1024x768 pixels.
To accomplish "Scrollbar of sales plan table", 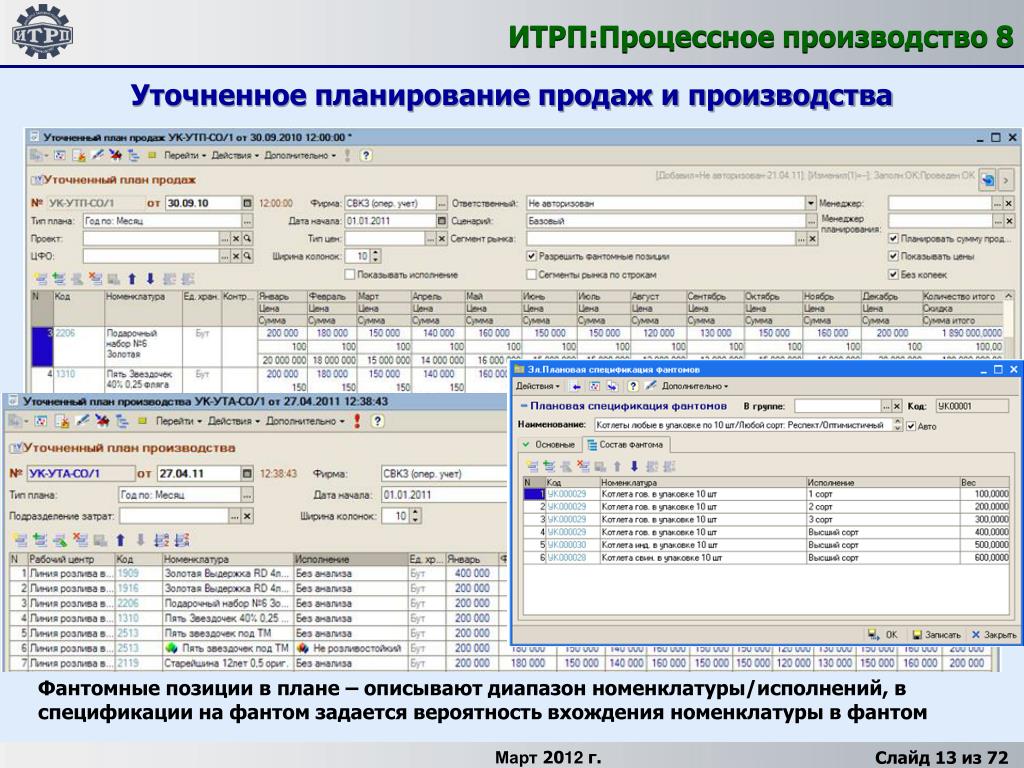I will tap(1009, 340).
